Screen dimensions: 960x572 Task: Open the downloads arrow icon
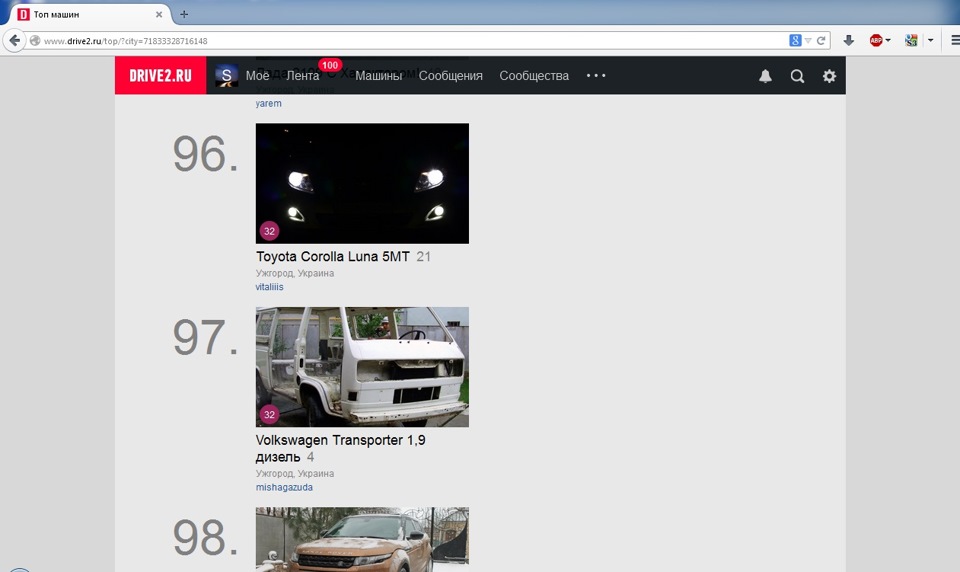pyautogui.click(x=849, y=40)
